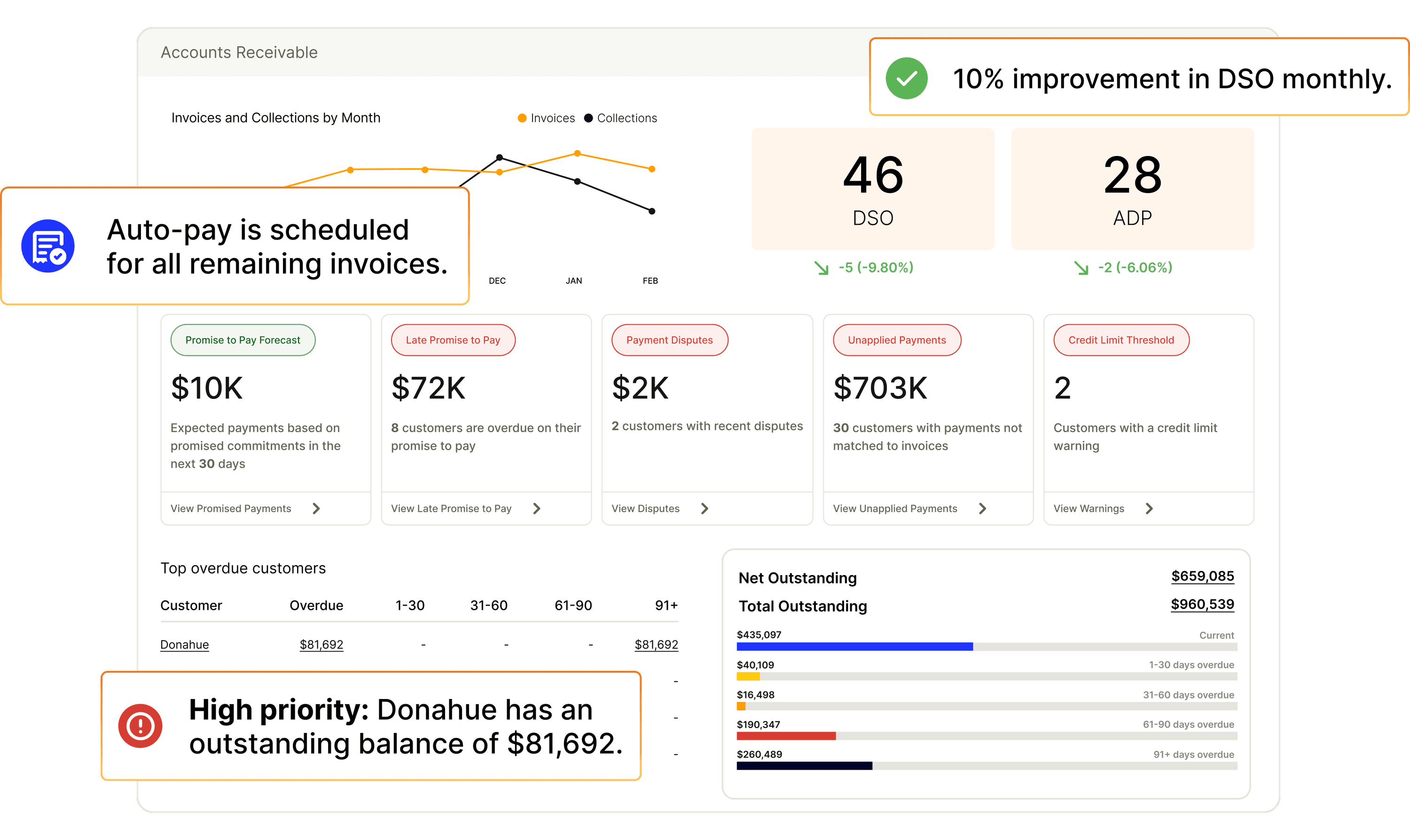Click the January Invoices data point
Image resolution: width=1410 pixels, height=840 pixels.
coord(577,154)
